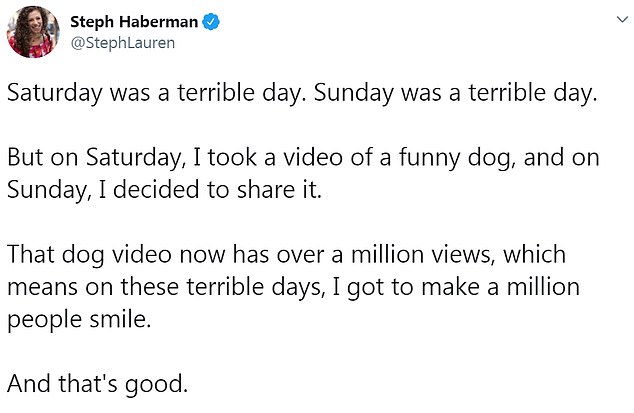Click the blue verified badge icon
Screen dimensions: 634x413
click(x=211, y=22)
